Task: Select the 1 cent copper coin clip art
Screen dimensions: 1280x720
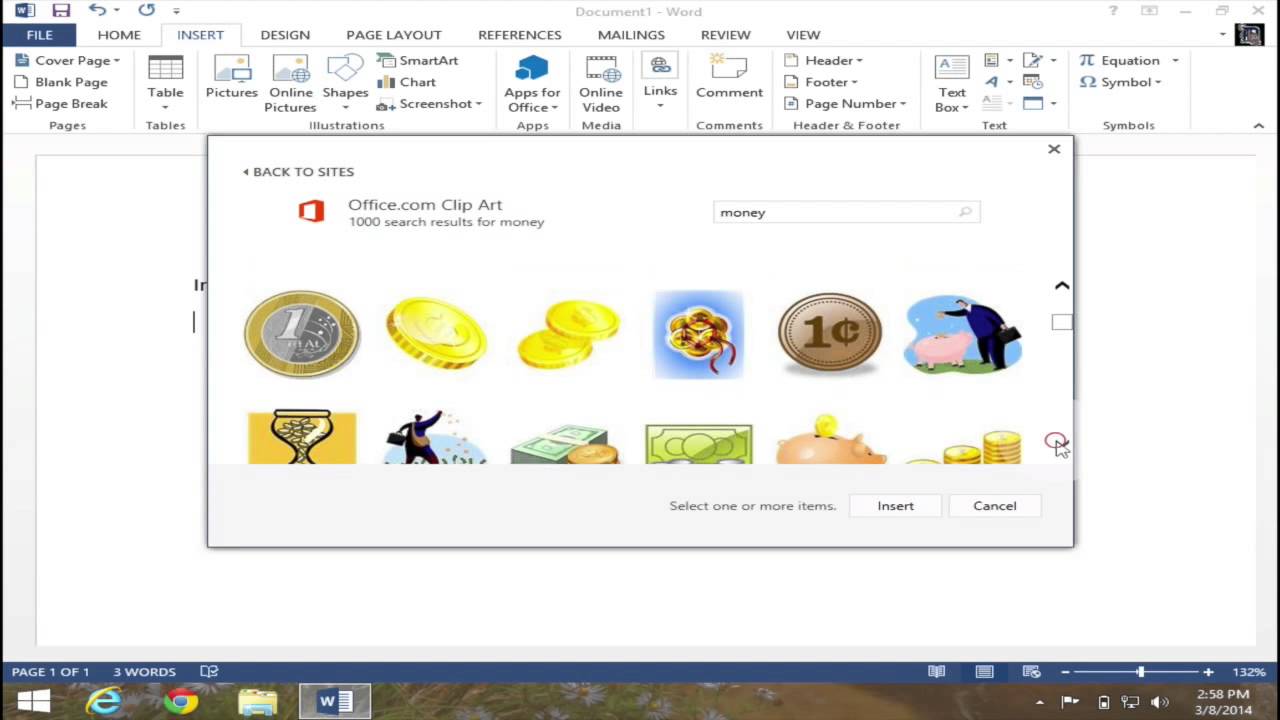Action: [829, 333]
